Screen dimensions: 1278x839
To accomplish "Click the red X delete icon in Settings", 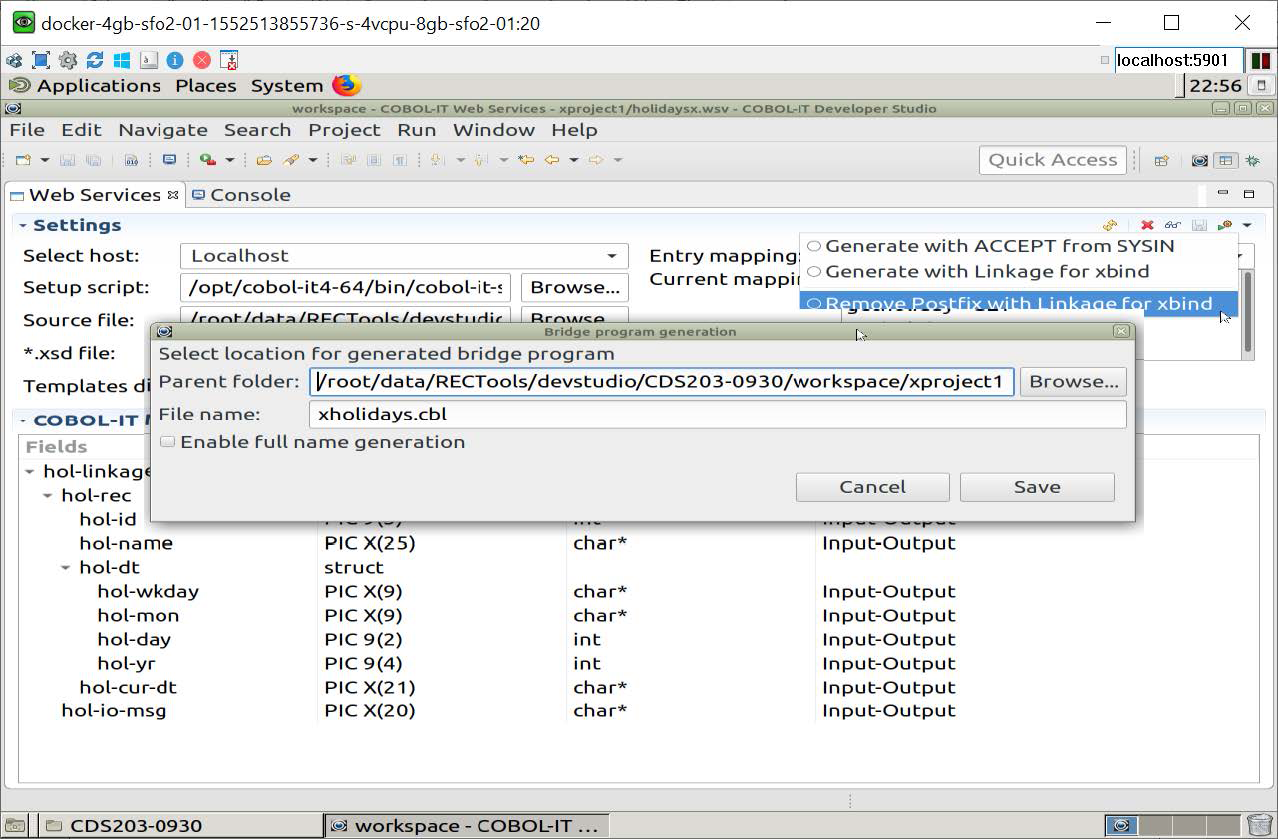I will click(1147, 226).
